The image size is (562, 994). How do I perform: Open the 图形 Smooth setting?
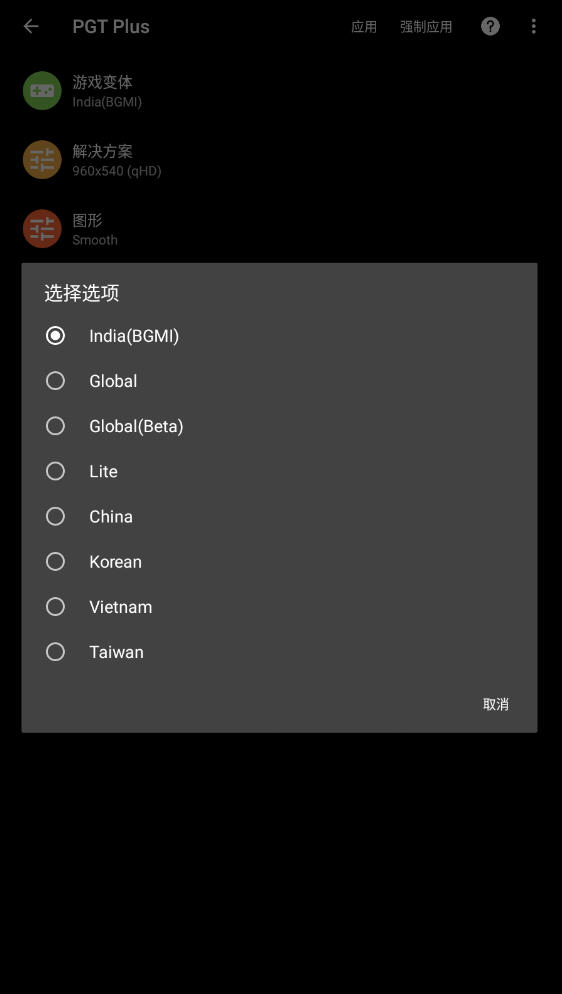[281, 229]
